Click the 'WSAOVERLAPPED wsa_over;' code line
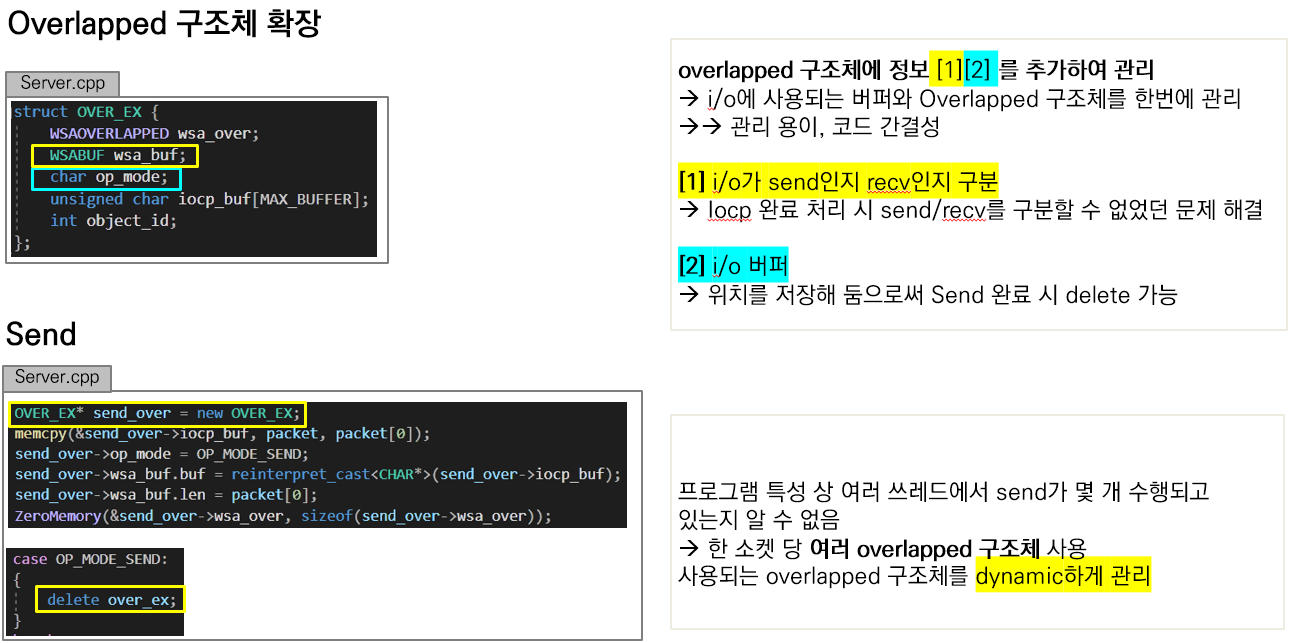Viewport: 1291px width, 643px height. [155, 133]
